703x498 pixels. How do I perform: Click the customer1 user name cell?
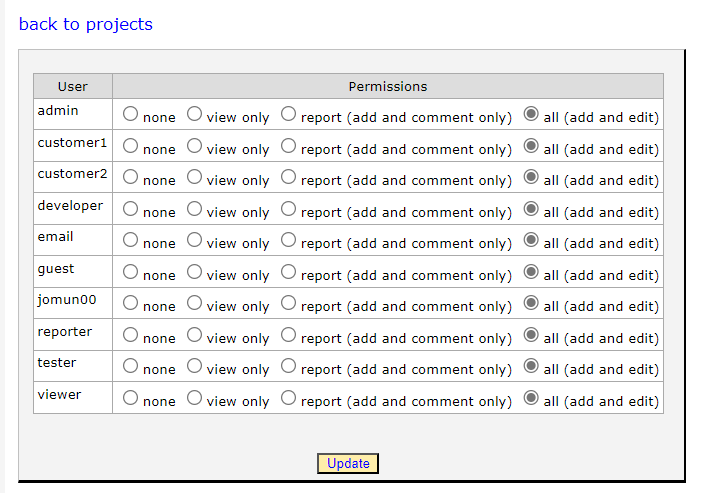click(x=73, y=146)
